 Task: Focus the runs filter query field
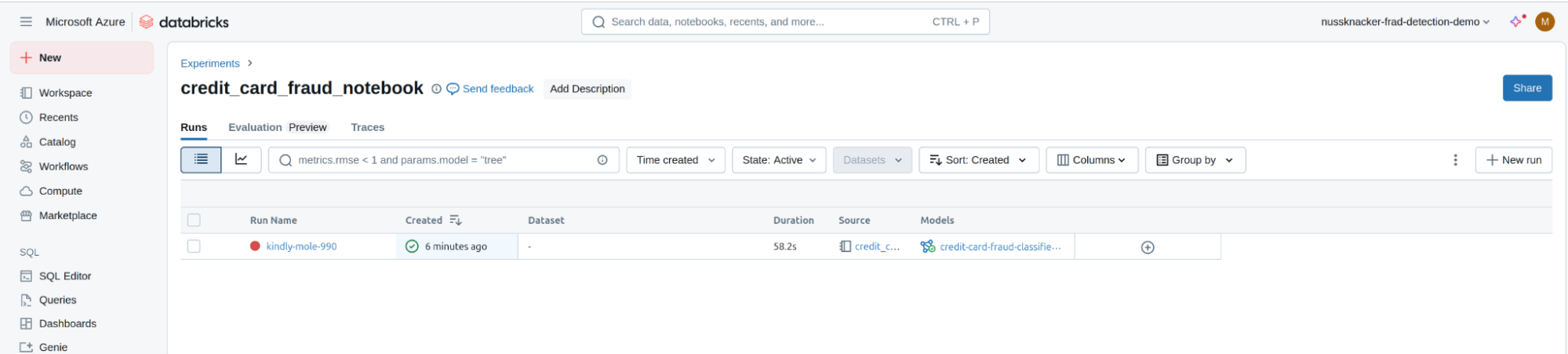coord(444,160)
